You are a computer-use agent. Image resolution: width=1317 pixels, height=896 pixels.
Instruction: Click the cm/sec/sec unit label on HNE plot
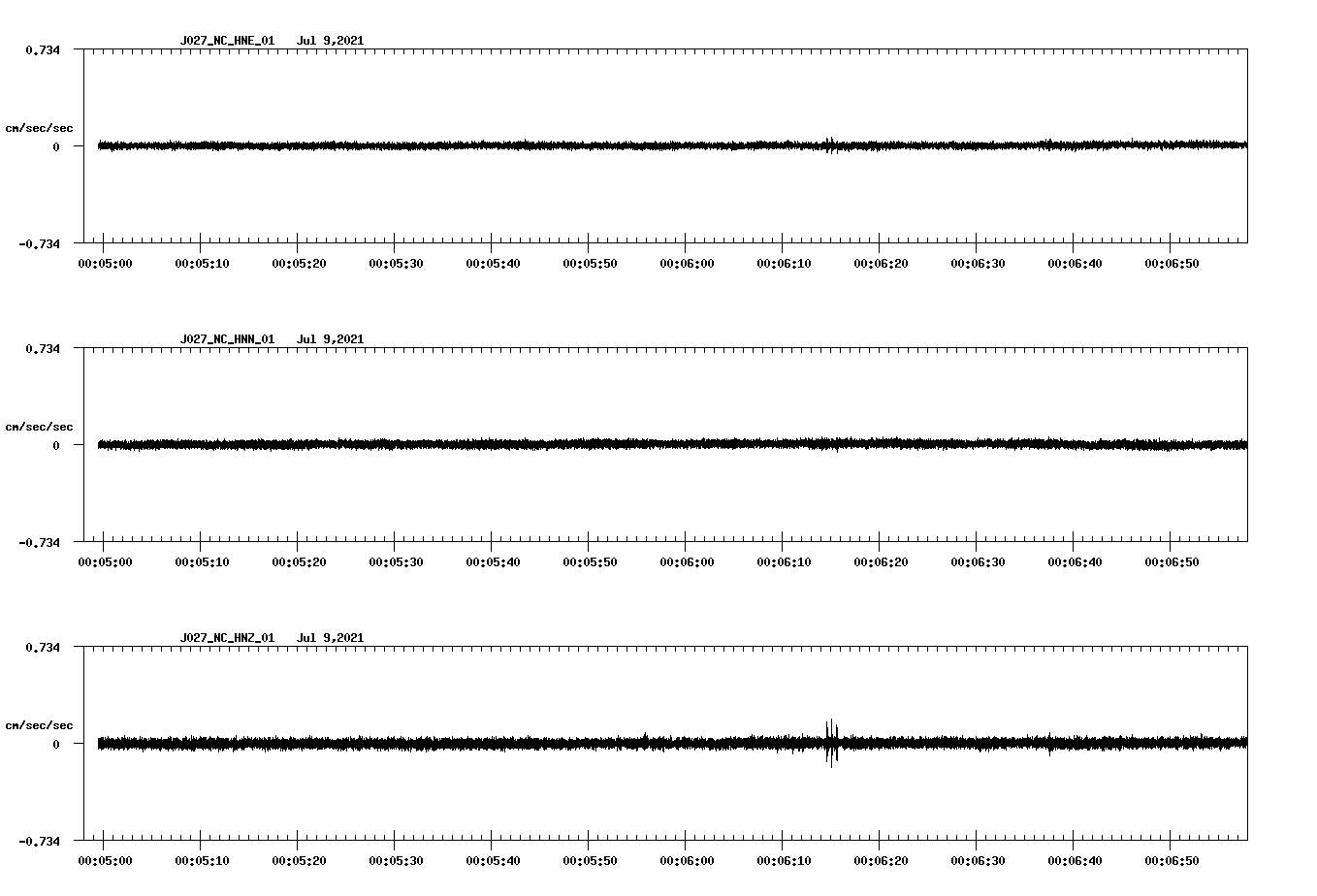pyautogui.click(x=40, y=127)
